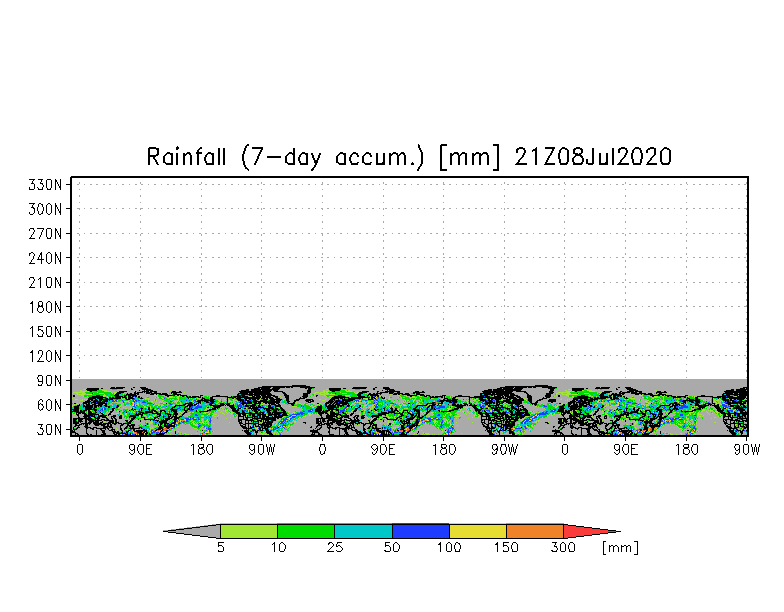This screenshot has width=784, height=612.
Task: Click the light green 5–10 mm legend swatch
Action: point(248,531)
